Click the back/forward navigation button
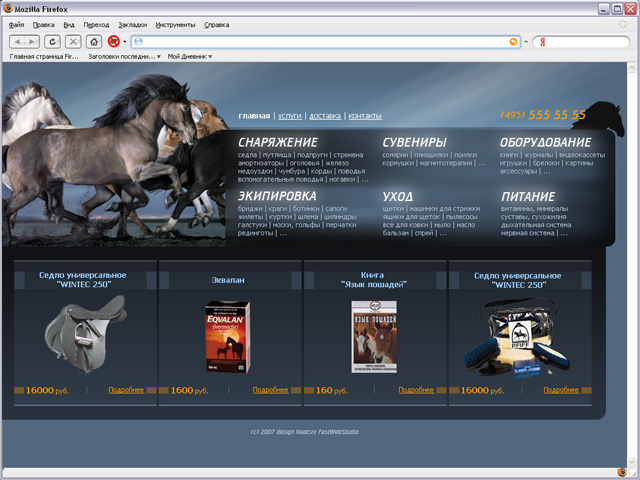 pos(24,42)
